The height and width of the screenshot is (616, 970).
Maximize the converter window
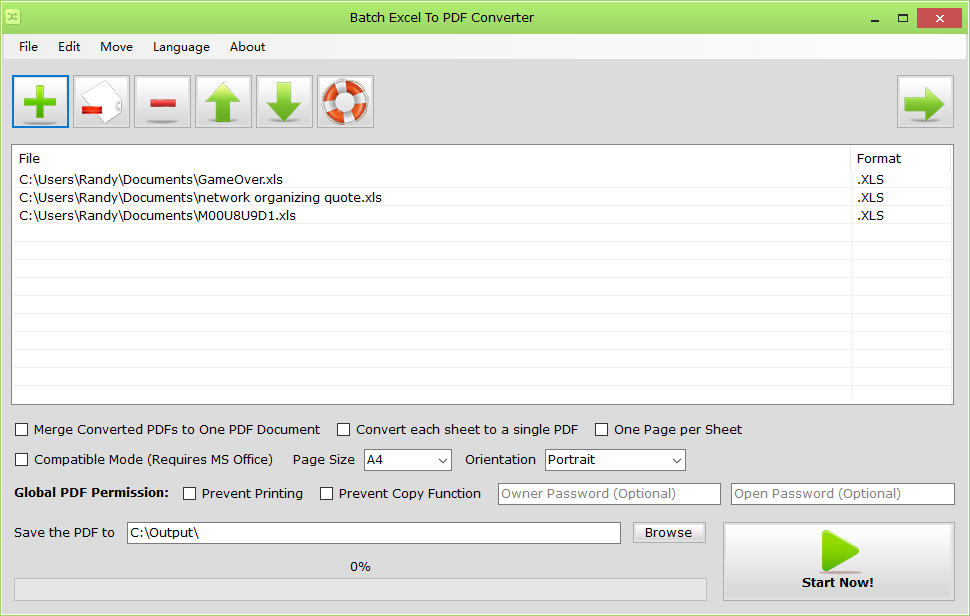tap(903, 18)
